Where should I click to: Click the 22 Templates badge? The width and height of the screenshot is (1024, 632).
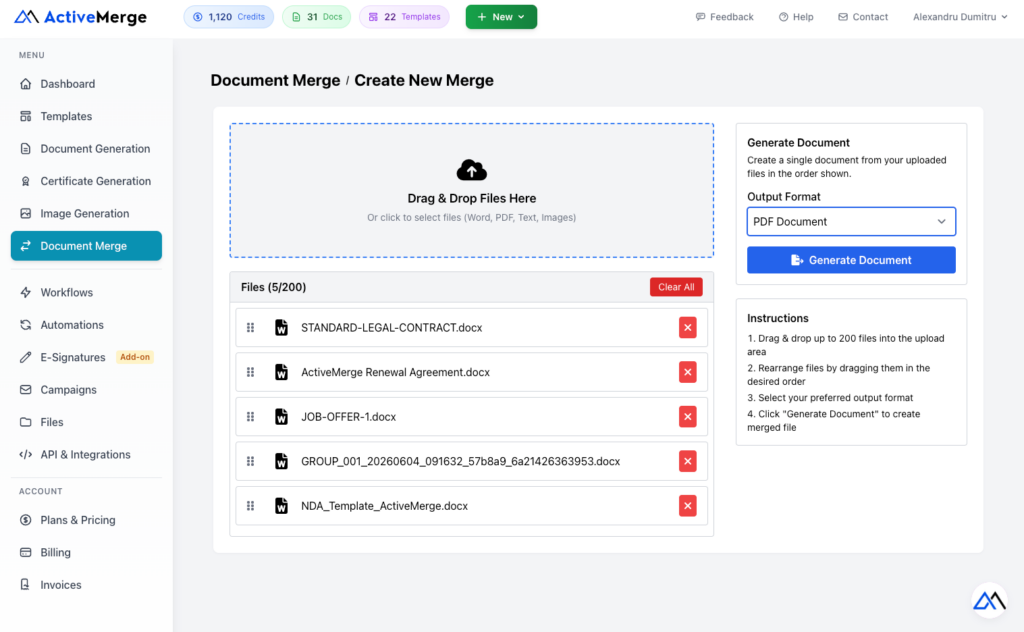pos(404,17)
